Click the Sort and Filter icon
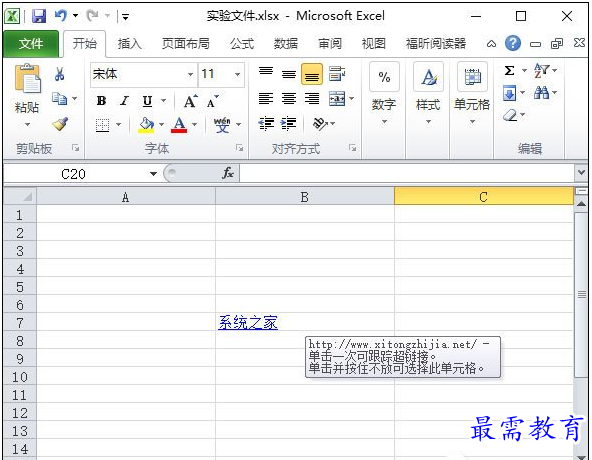Viewport: 592px width, 460px height. [x=542, y=71]
